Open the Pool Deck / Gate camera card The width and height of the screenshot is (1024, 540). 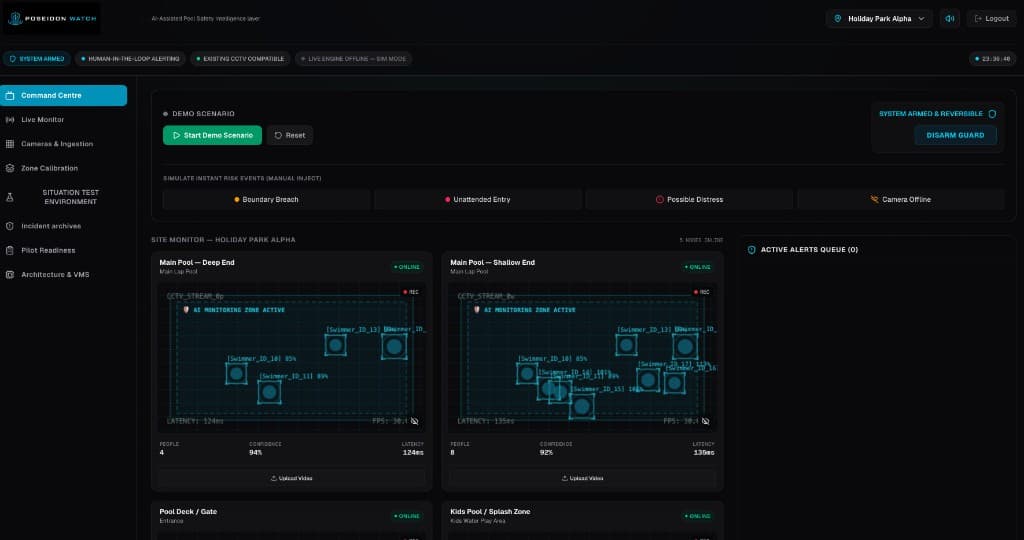click(292, 520)
